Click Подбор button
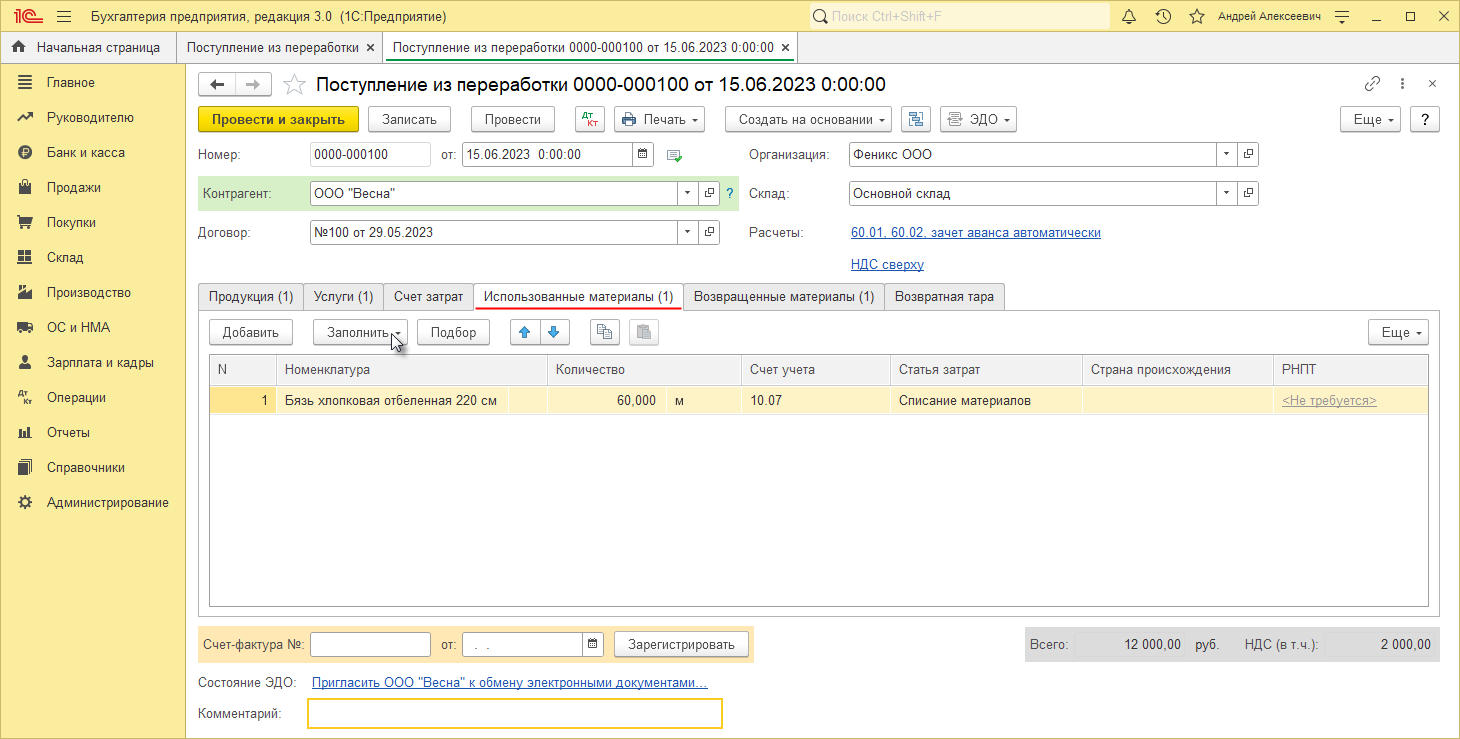This screenshot has height=739, width=1460. point(454,333)
